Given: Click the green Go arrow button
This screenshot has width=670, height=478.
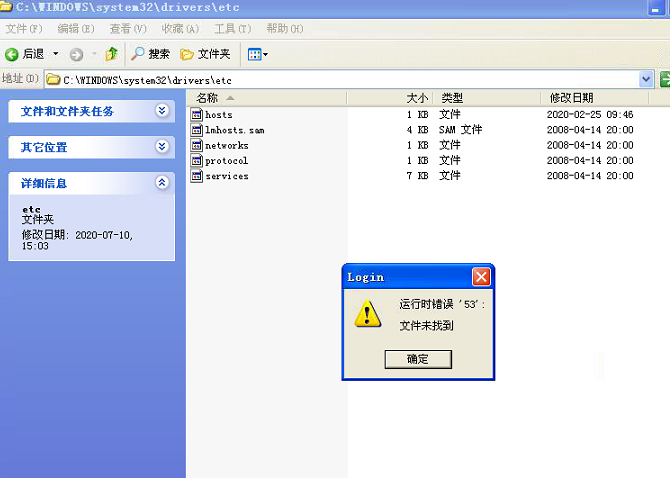Looking at the screenshot, I should pyautogui.click(x=664, y=79).
